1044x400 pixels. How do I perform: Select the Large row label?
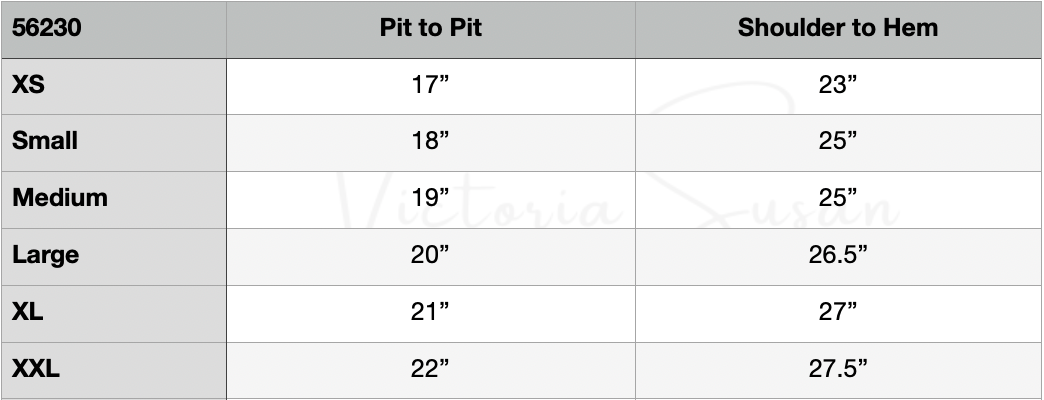pyautogui.click(x=45, y=255)
